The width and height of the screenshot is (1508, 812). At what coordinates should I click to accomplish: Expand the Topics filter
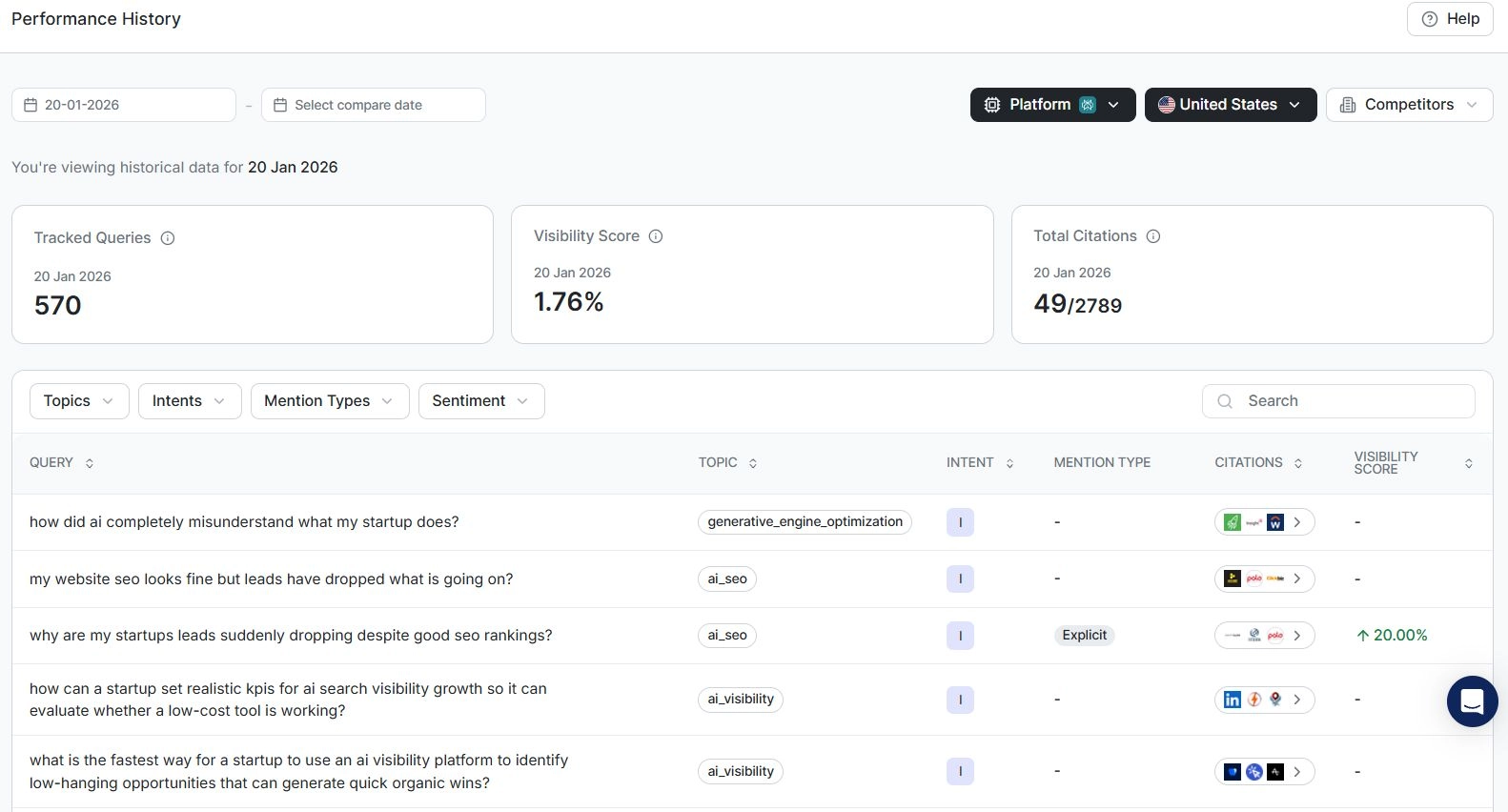(x=79, y=401)
